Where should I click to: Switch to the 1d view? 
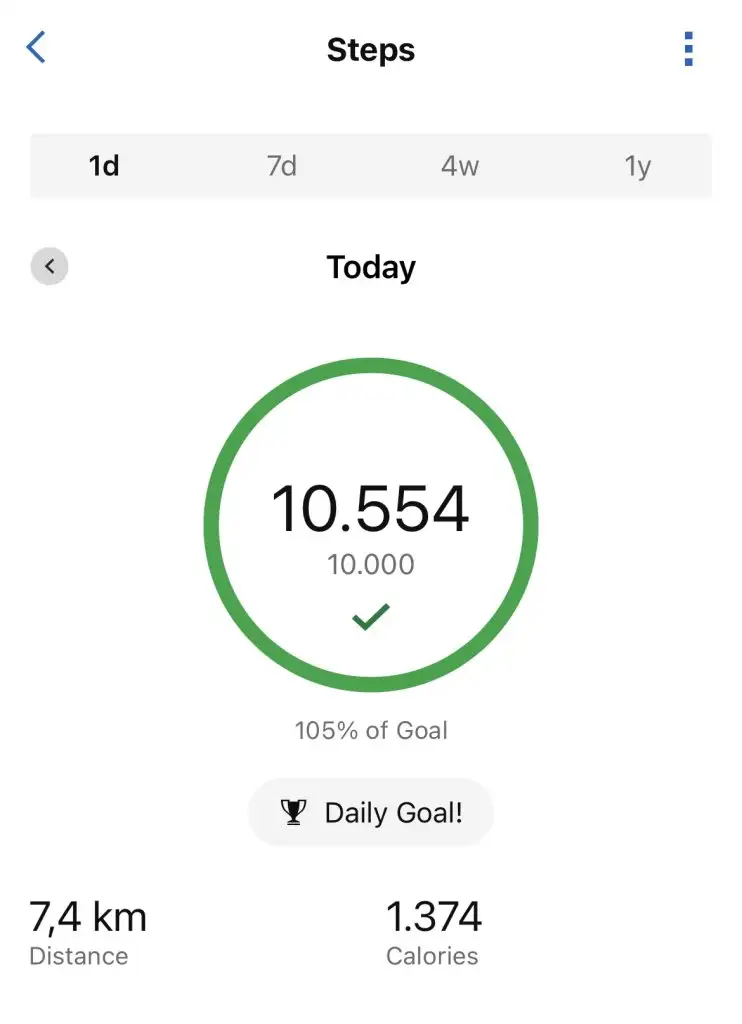(x=104, y=165)
